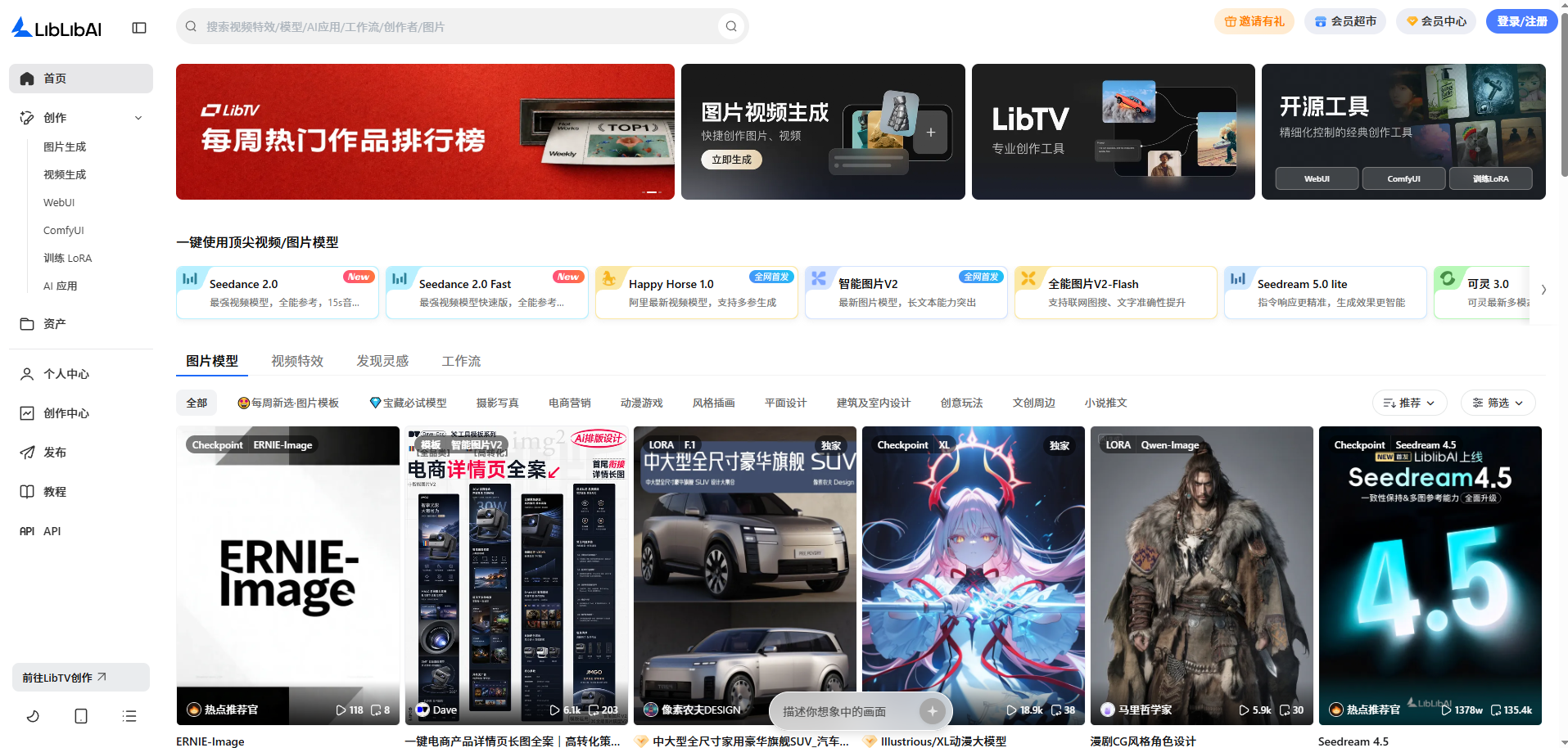Open 会员中心 button
The width and height of the screenshot is (1568, 748).
click(1435, 21)
